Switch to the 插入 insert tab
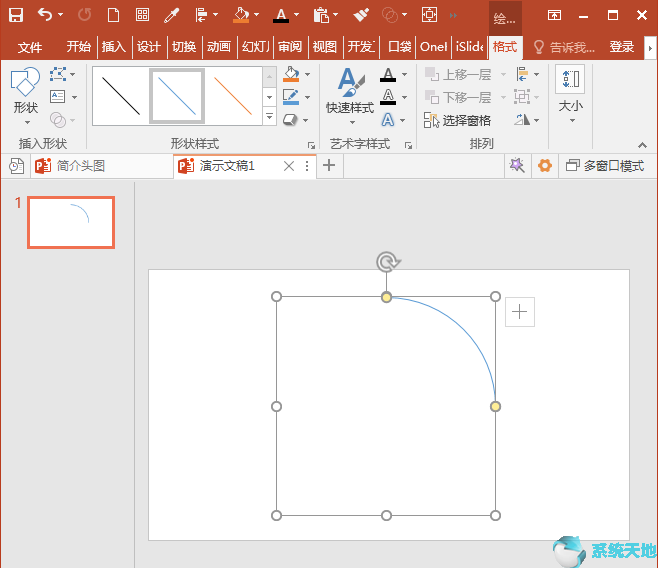Image resolution: width=658 pixels, height=568 pixels. 114,47
